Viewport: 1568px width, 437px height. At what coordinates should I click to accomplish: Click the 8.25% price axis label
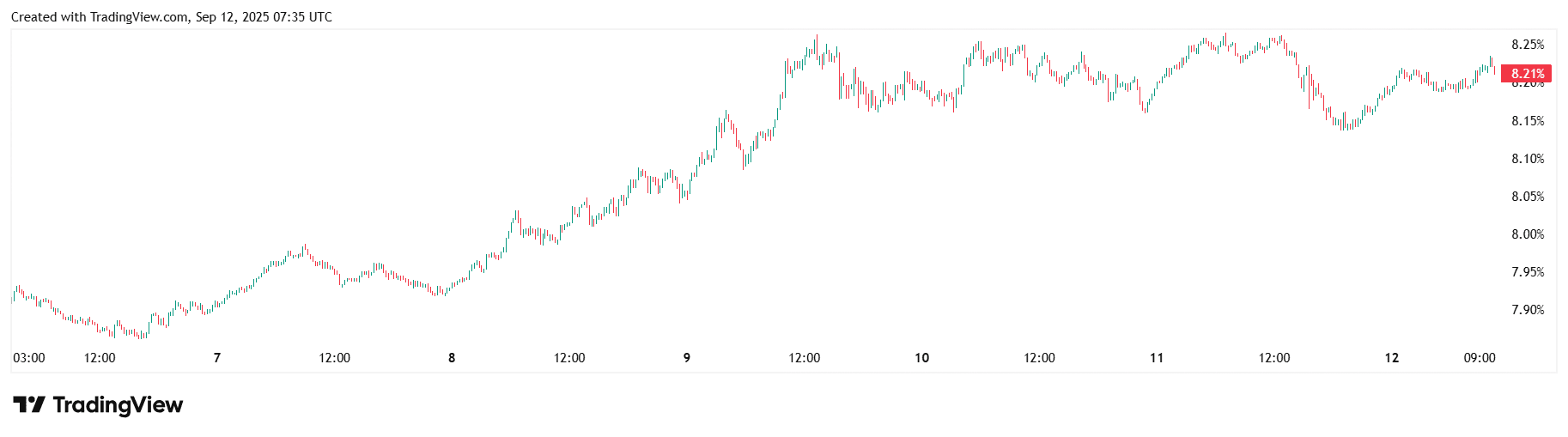click(x=1528, y=45)
